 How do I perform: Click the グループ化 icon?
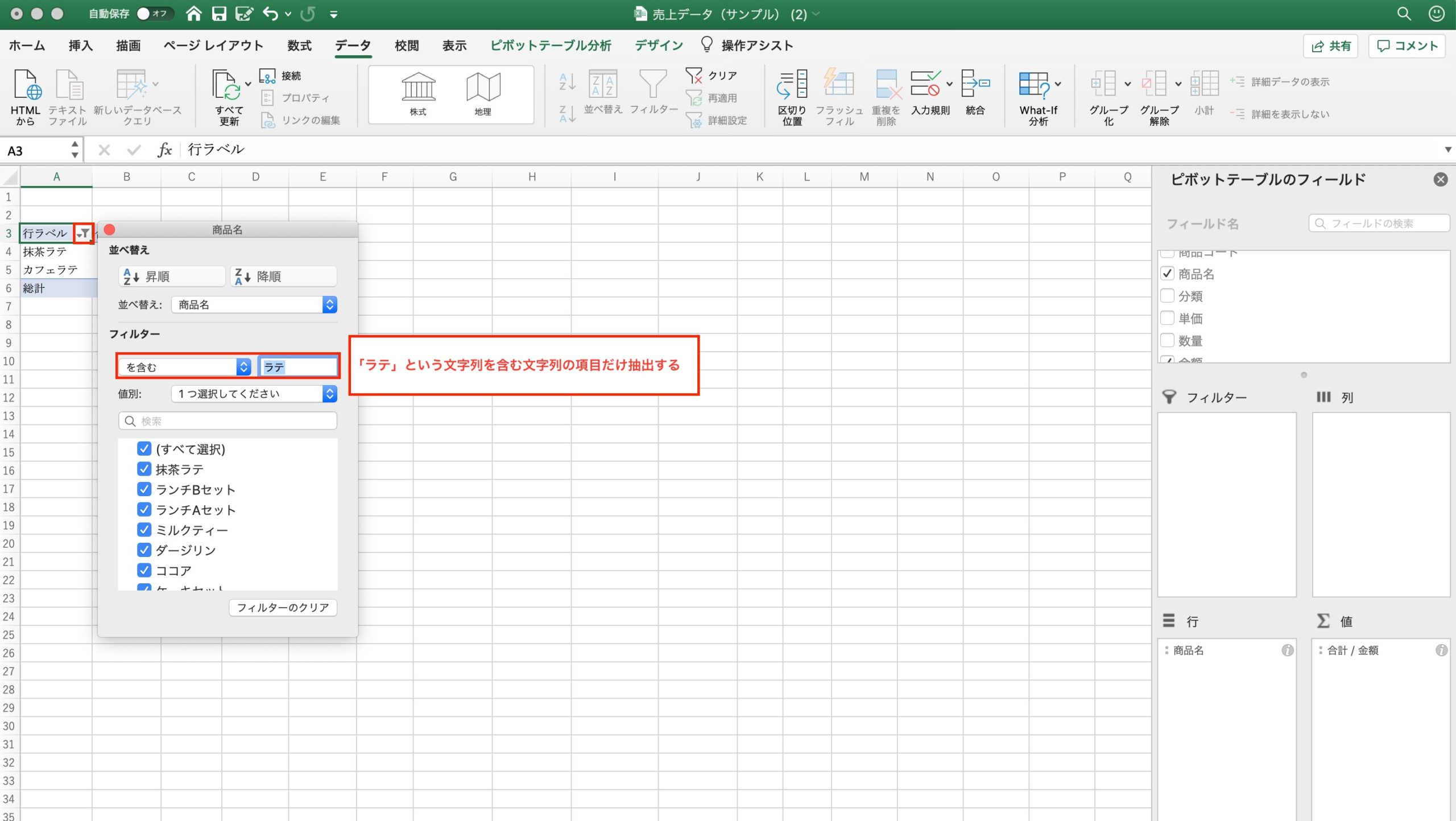click(1103, 84)
